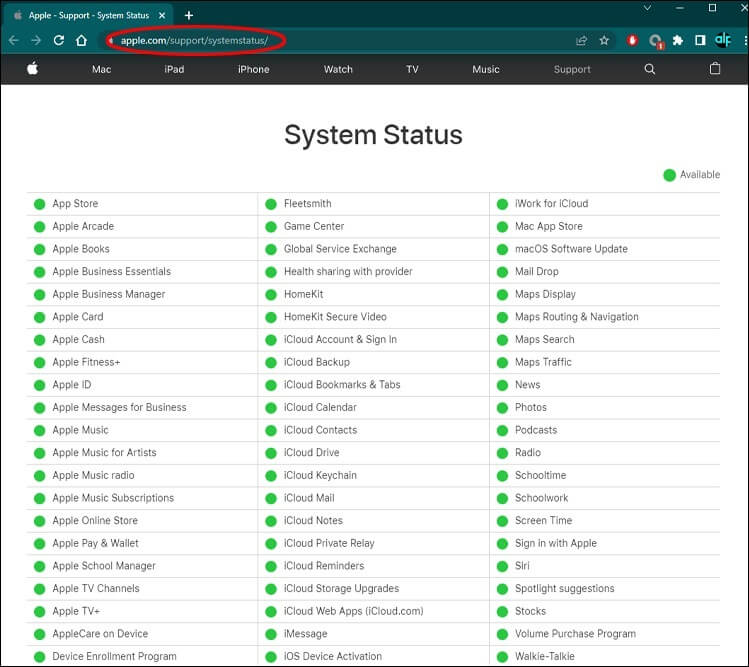Image resolution: width=749 pixels, height=667 pixels.
Task: Click the iCloud Private Relay entry
Action: click(x=329, y=543)
